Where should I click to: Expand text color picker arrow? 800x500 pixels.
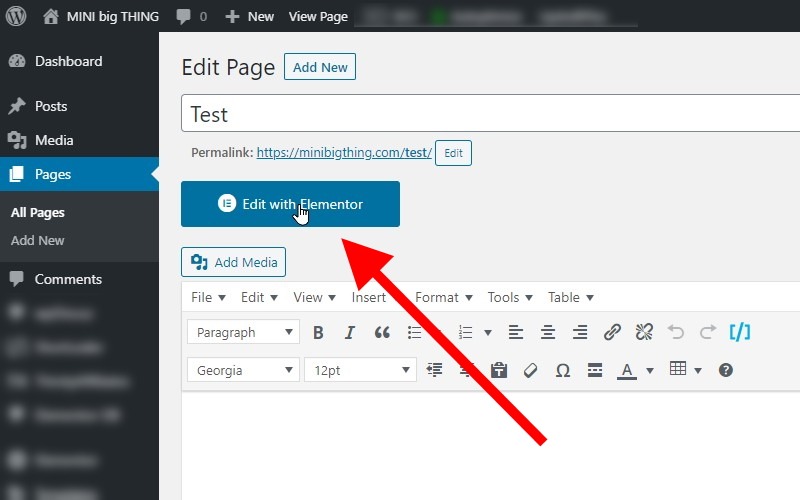(x=650, y=370)
